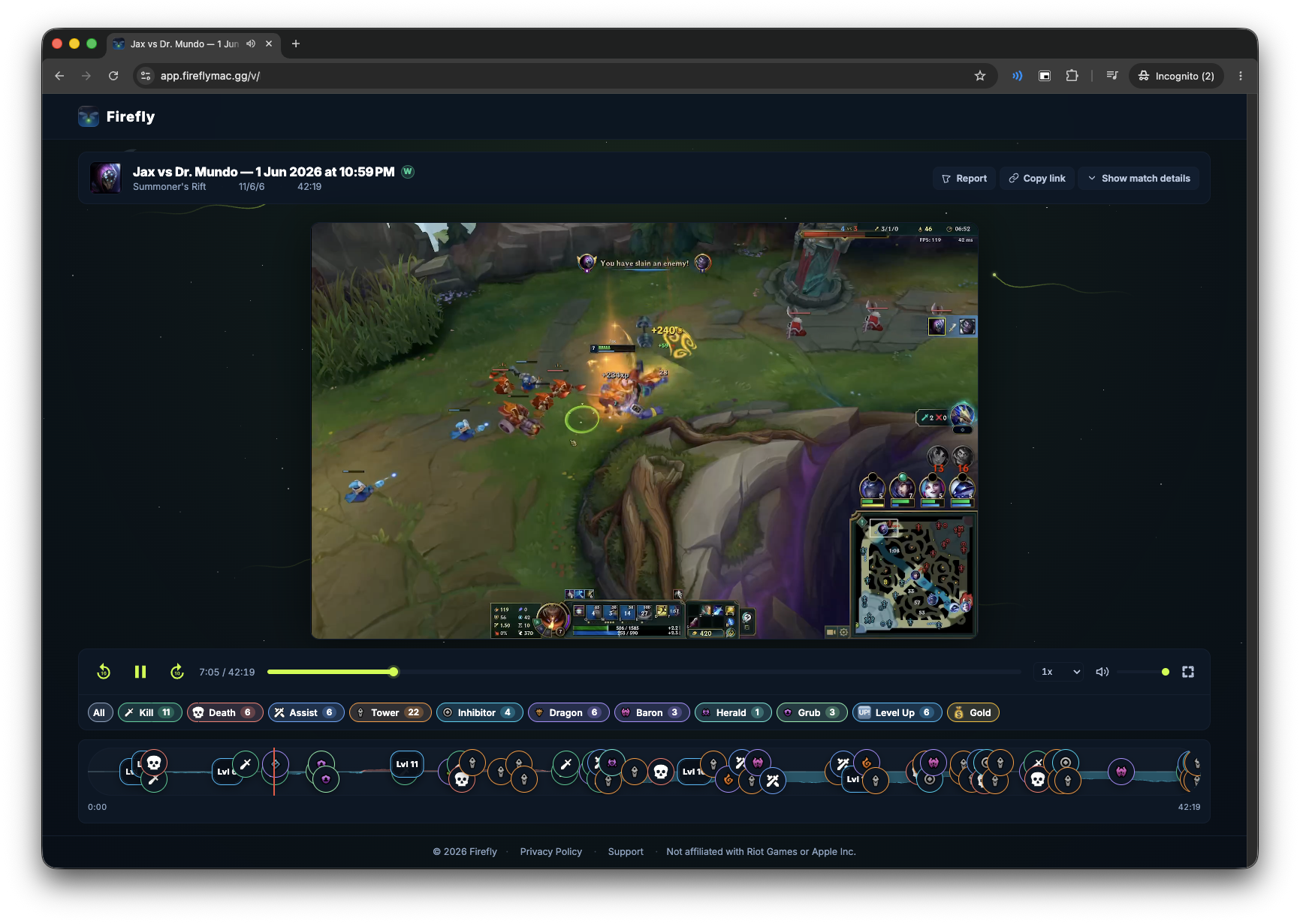Click the Jax champion avatar
1300x924 pixels.
(x=105, y=178)
